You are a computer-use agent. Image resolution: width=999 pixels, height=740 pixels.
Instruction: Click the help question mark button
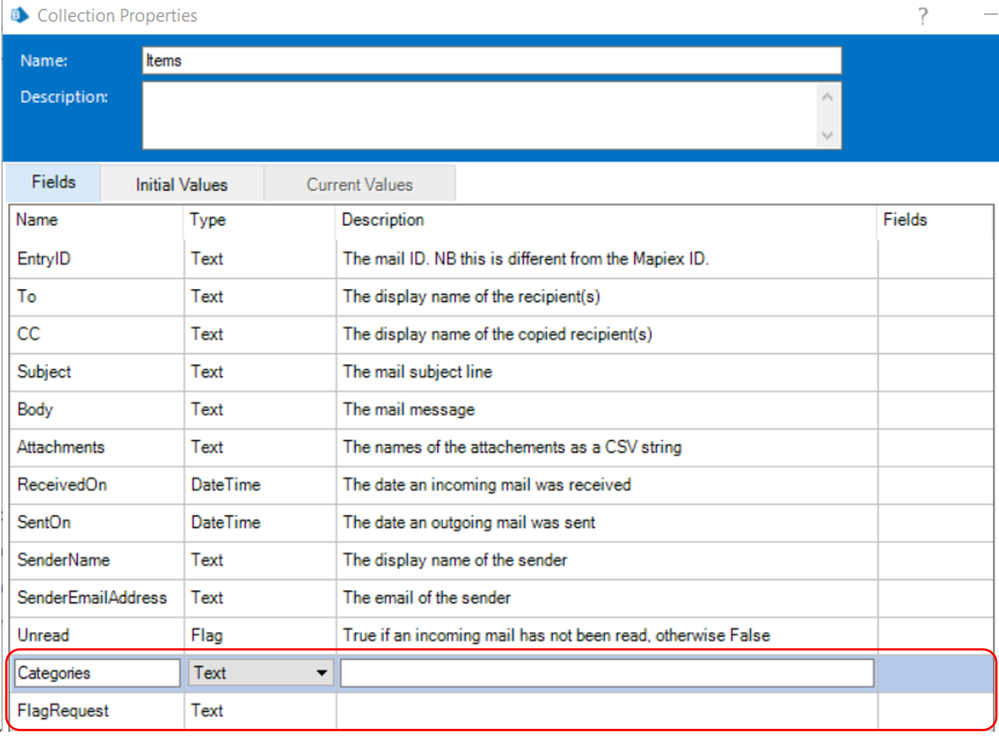[922, 16]
